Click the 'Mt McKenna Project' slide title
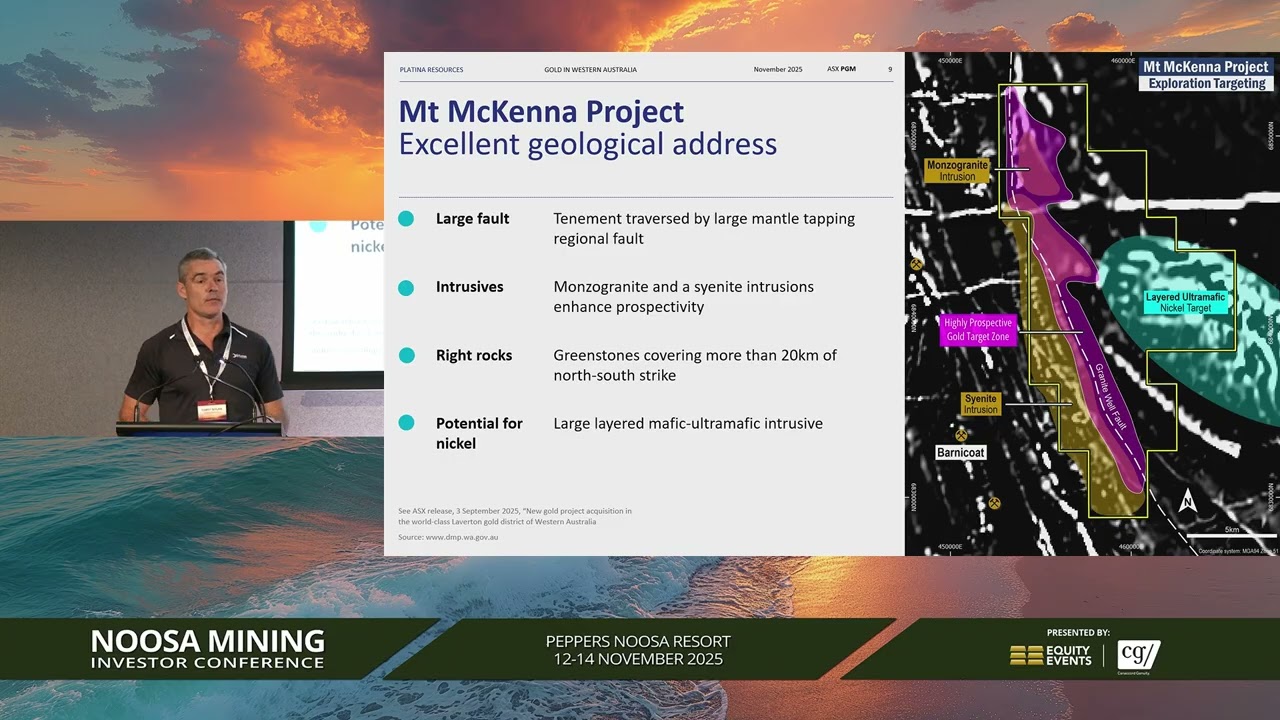The image size is (1280, 720). pos(541,111)
